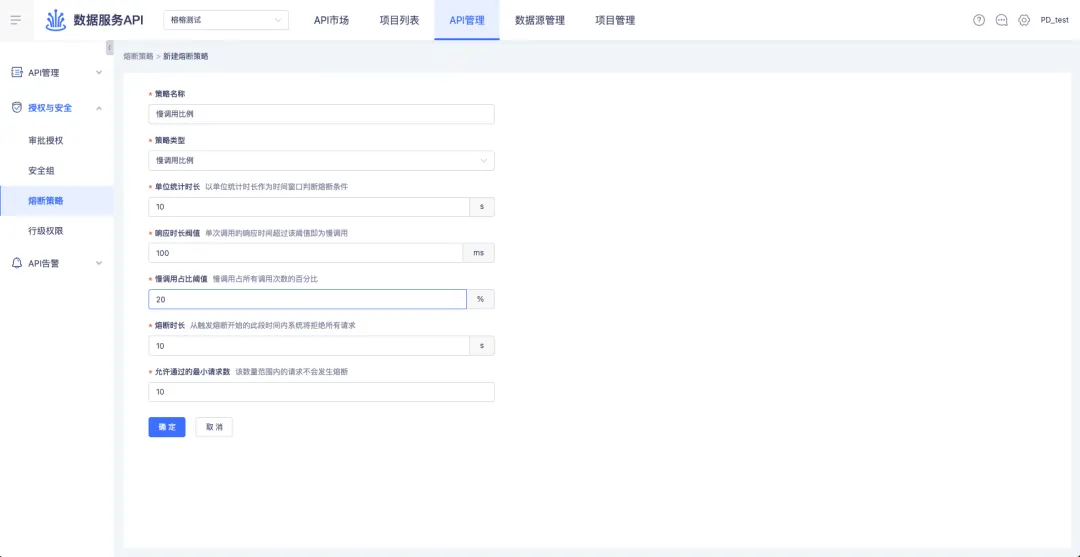Open the help question-mark icon

coord(979,20)
